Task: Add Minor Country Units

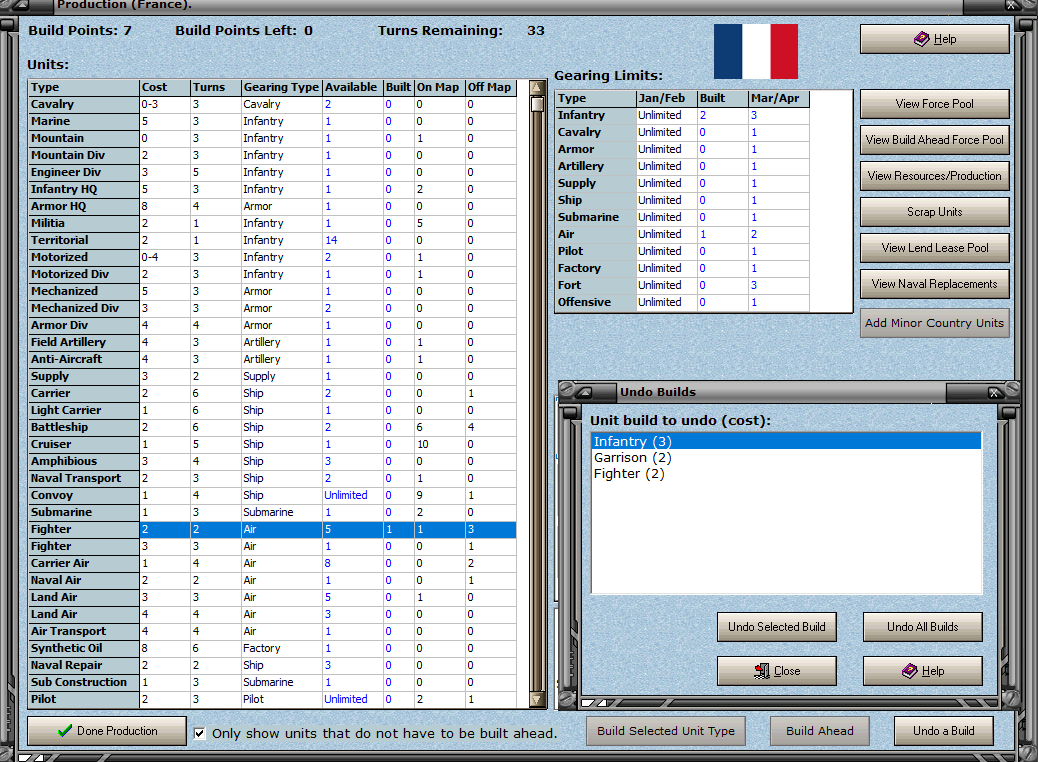Action: click(934, 322)
